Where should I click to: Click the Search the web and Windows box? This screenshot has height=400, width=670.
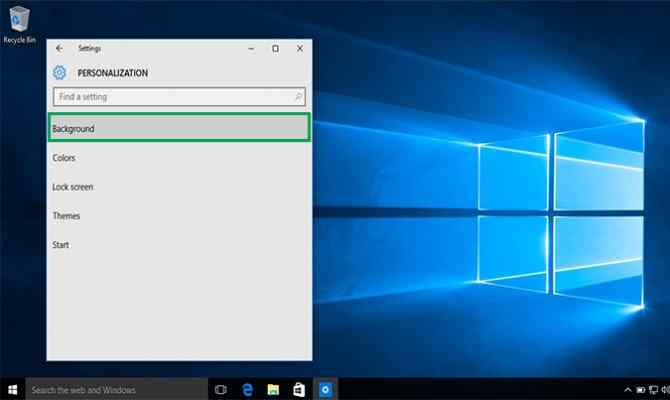pos(117,389)
